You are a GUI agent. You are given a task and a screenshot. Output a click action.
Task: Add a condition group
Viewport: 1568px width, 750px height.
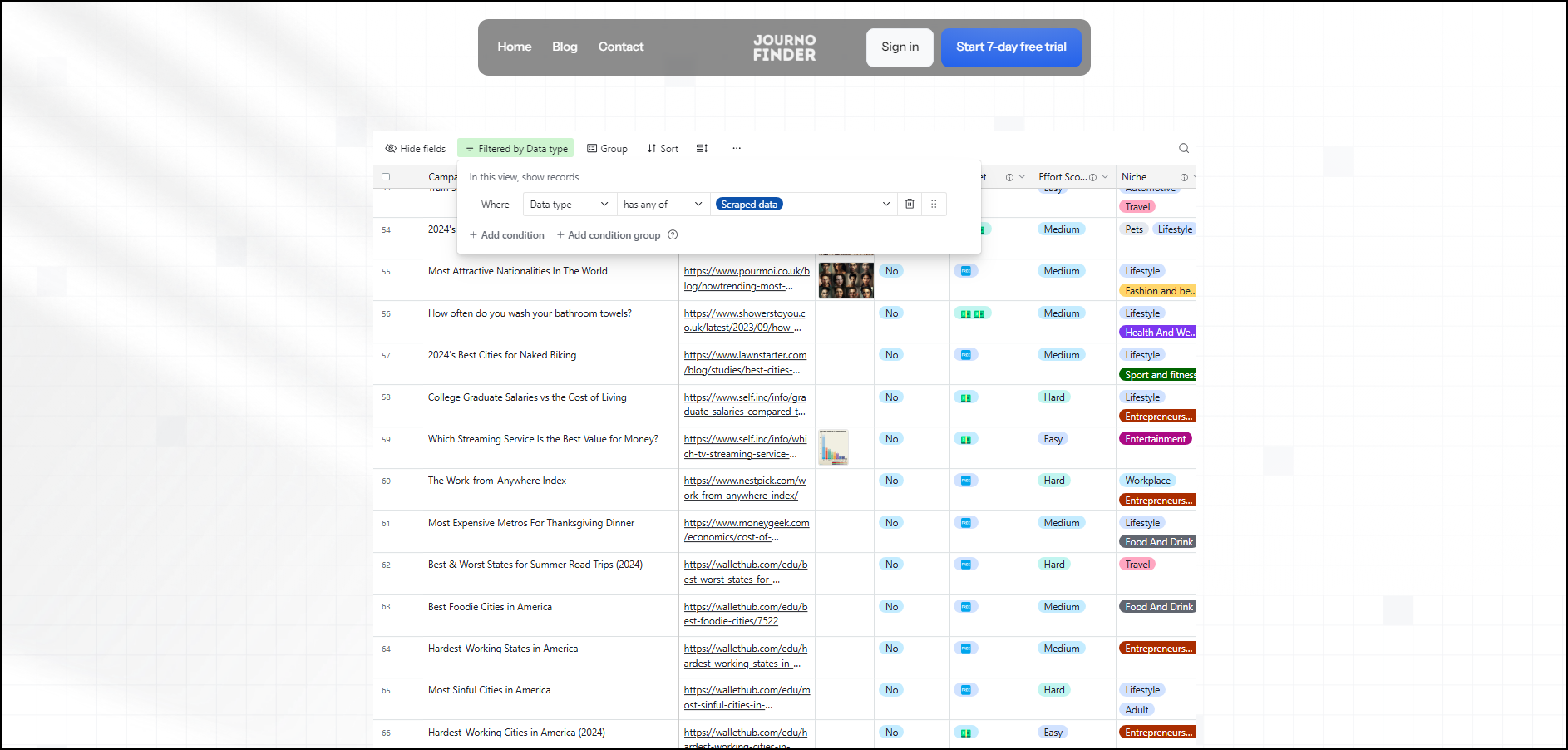click(x=609, y=235)
